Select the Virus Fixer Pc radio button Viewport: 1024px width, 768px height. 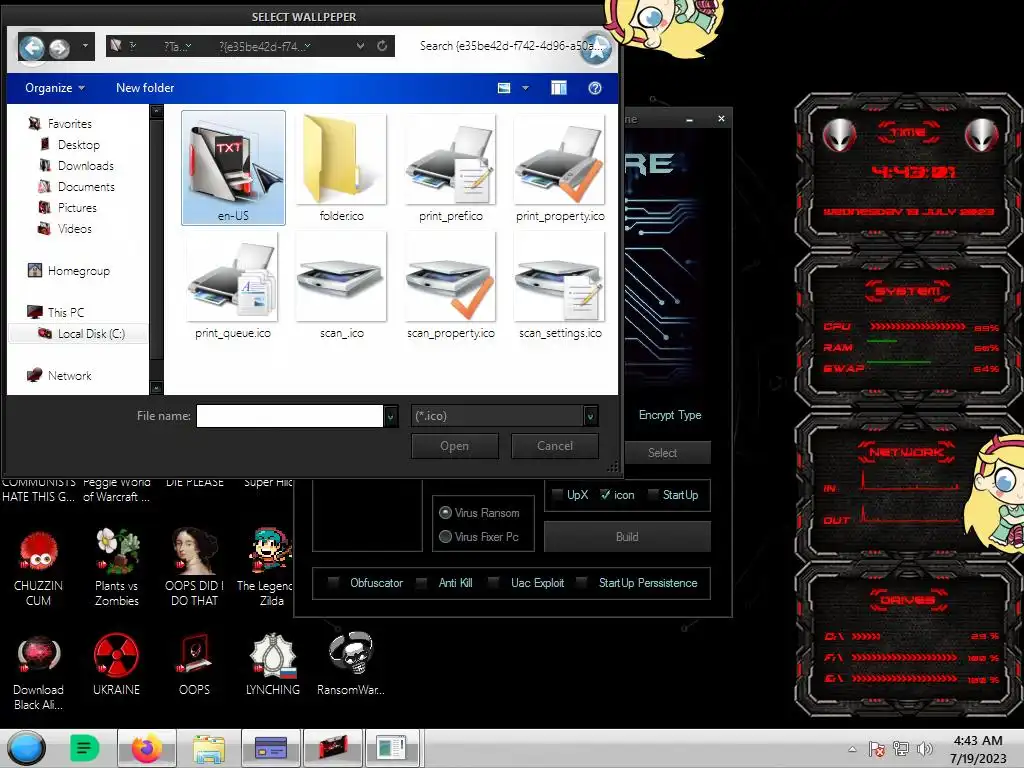click(x=445, y=536)
